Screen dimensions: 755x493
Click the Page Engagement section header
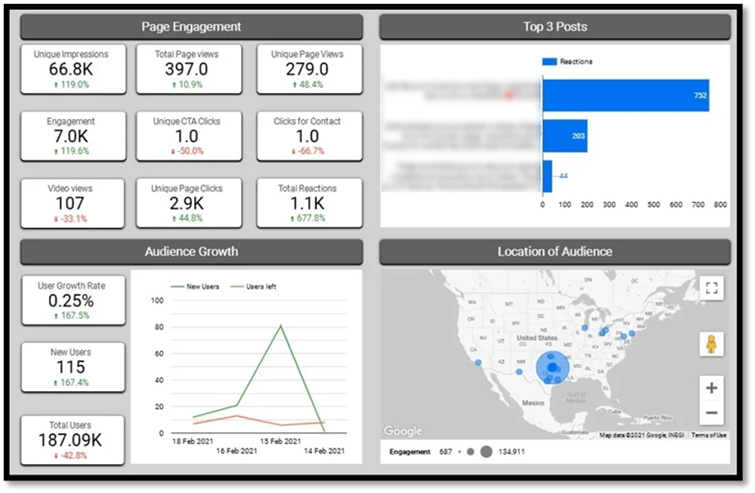click(x=191, y=26)
